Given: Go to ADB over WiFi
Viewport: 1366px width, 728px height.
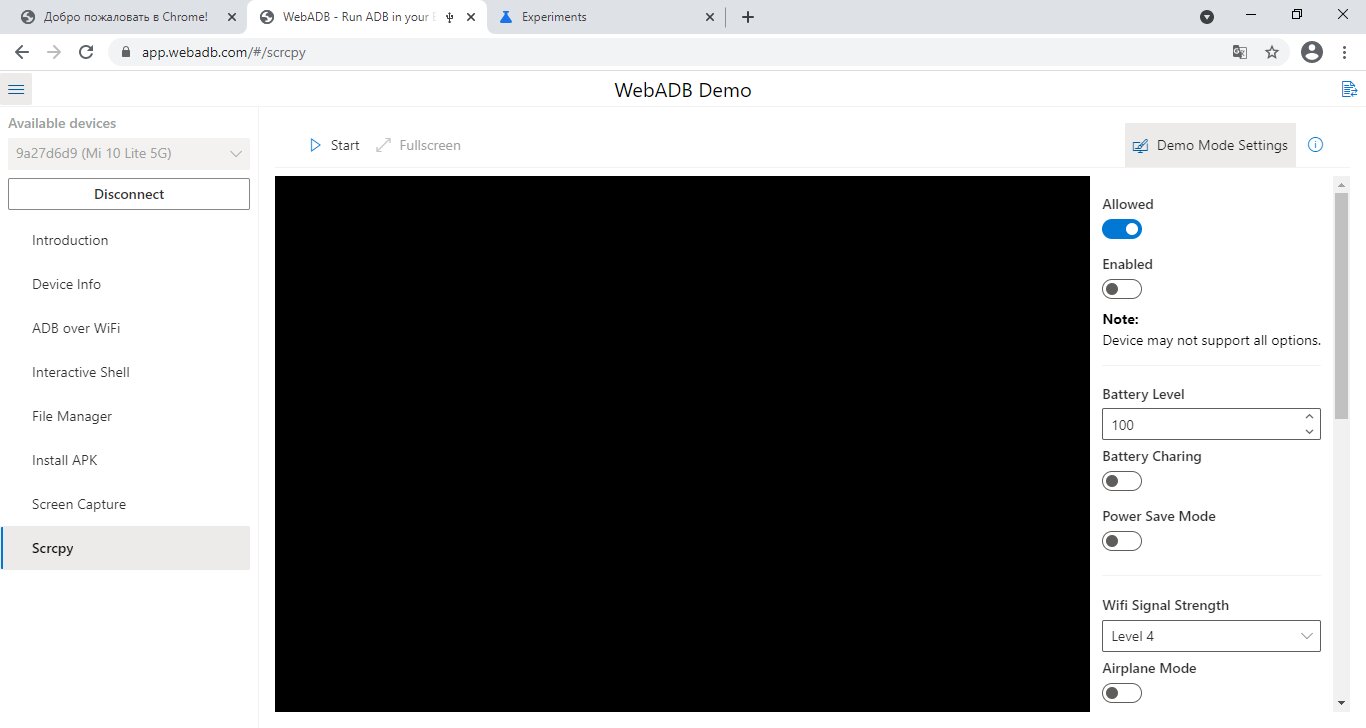Looking at the screenshot, I should tap(125, 328).
